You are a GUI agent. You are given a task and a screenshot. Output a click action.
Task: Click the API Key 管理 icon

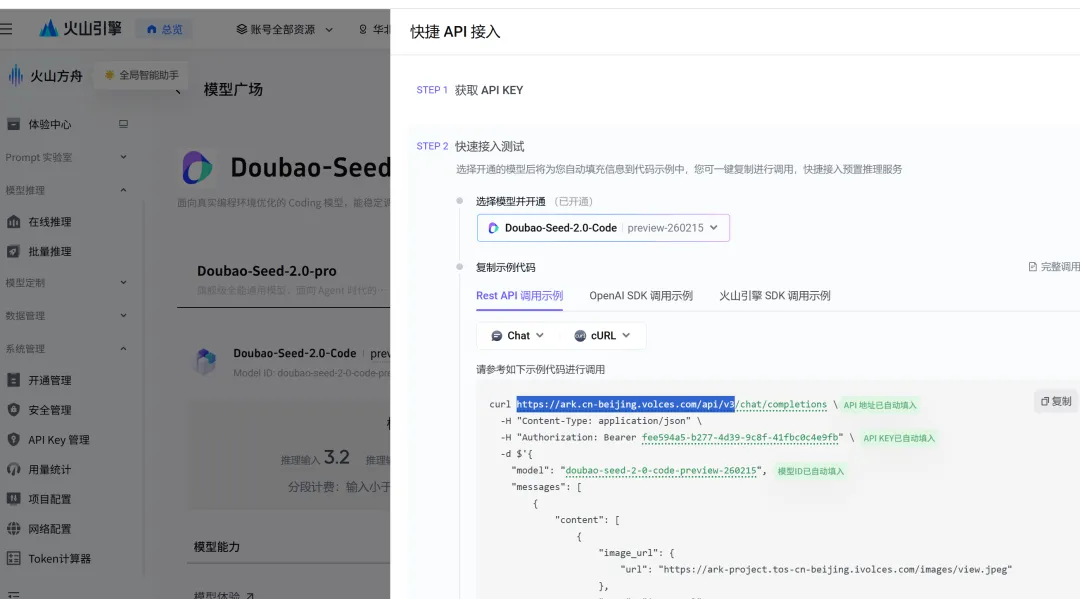coord(13,439)
